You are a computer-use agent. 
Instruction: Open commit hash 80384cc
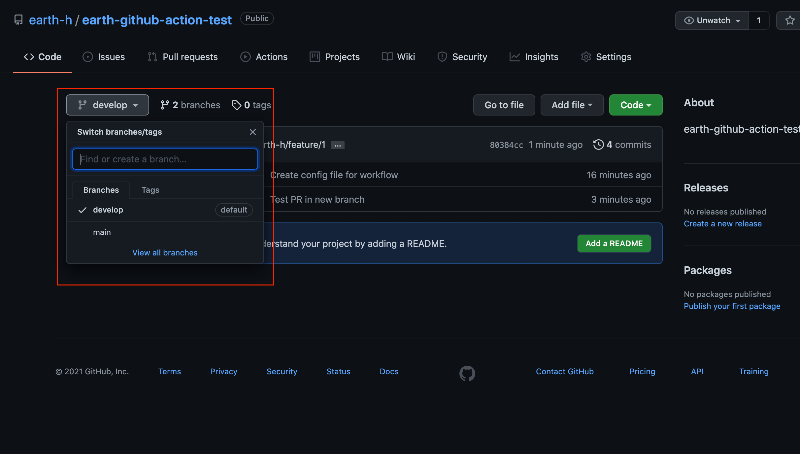[506, 145]
